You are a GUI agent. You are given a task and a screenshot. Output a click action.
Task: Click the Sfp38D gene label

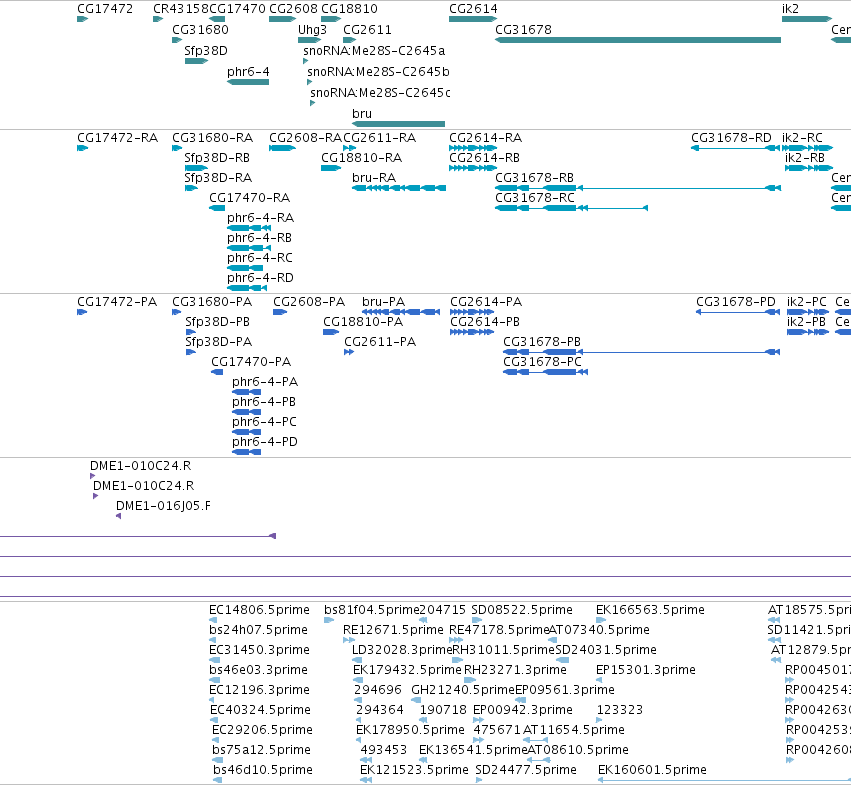(206, 50)
